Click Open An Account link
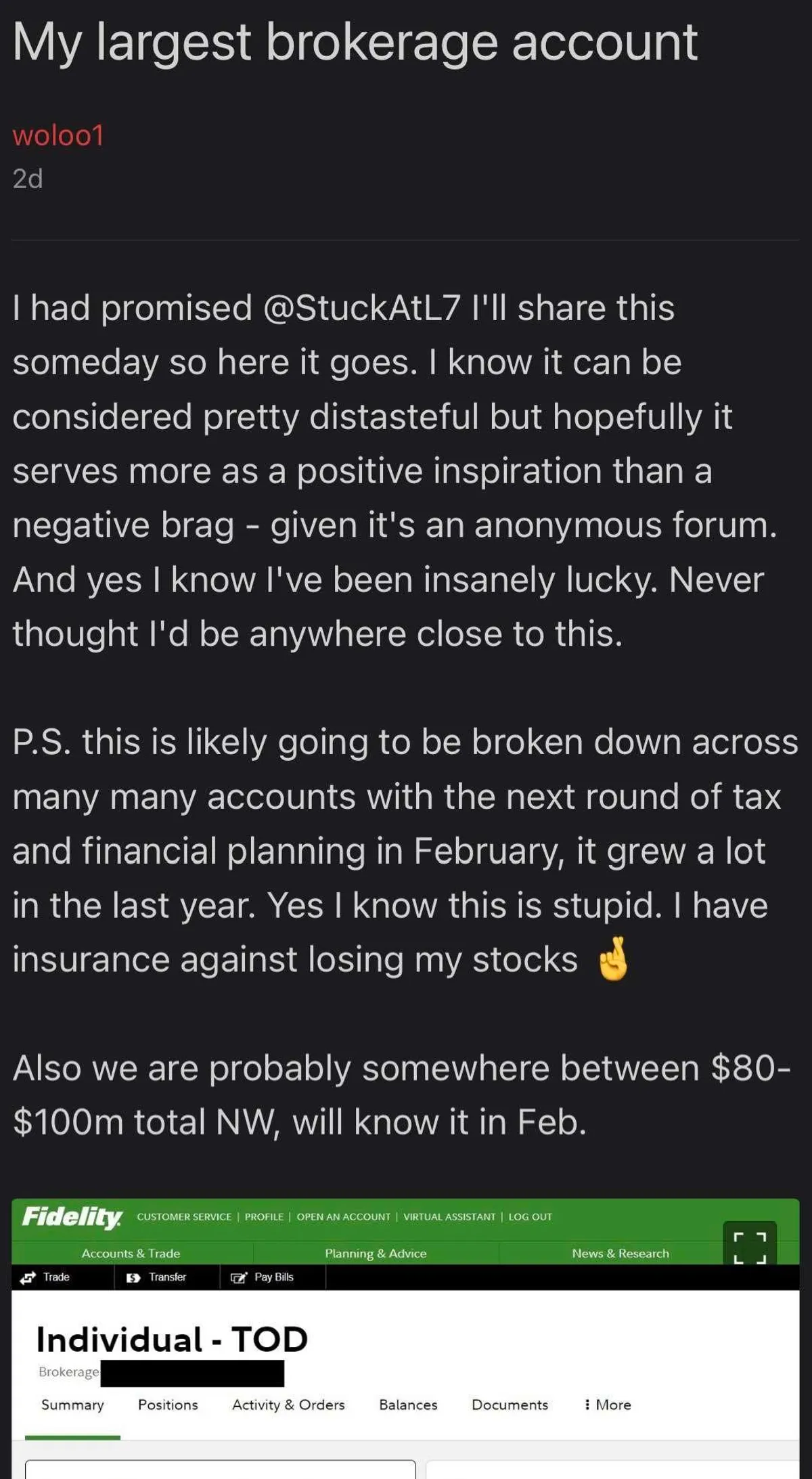The width and height of the screenshot is (812, 1479). (343, 1216)
